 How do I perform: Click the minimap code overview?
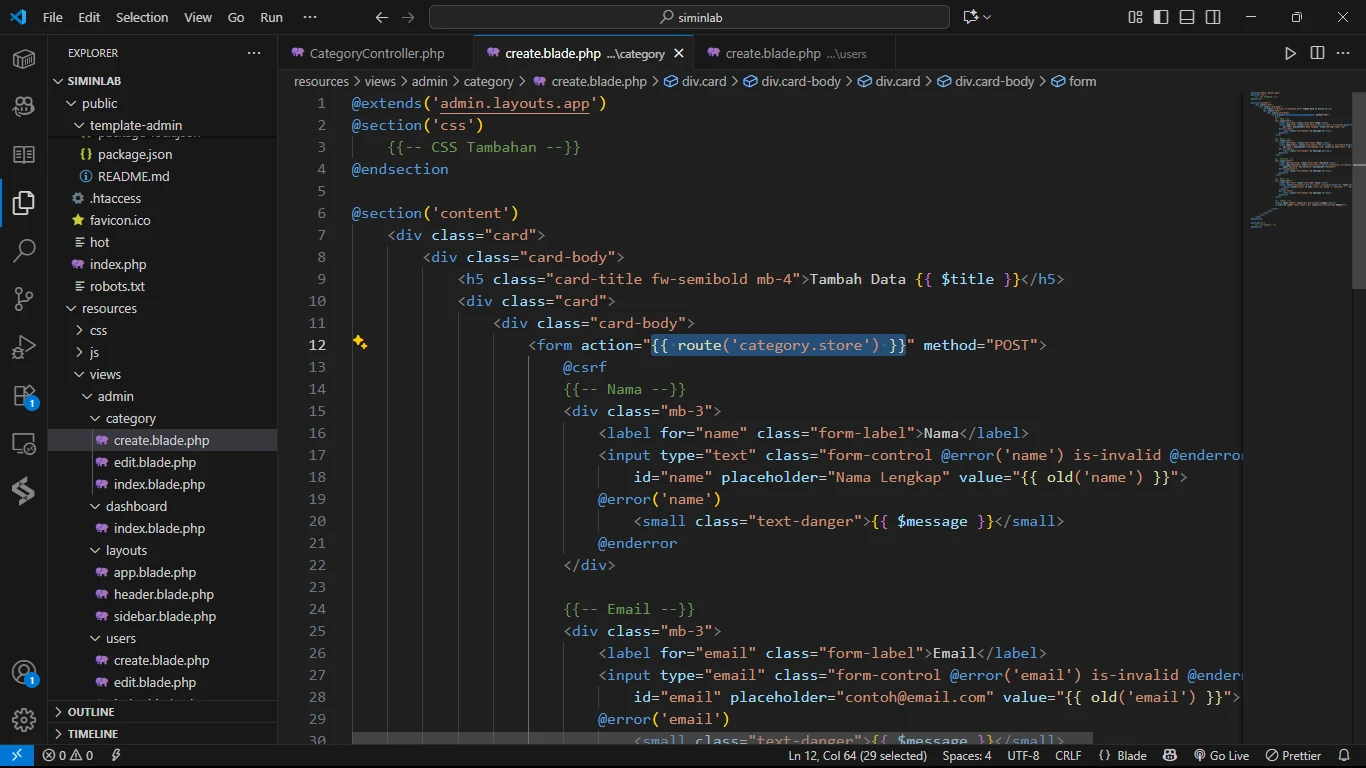[1295, 160]
